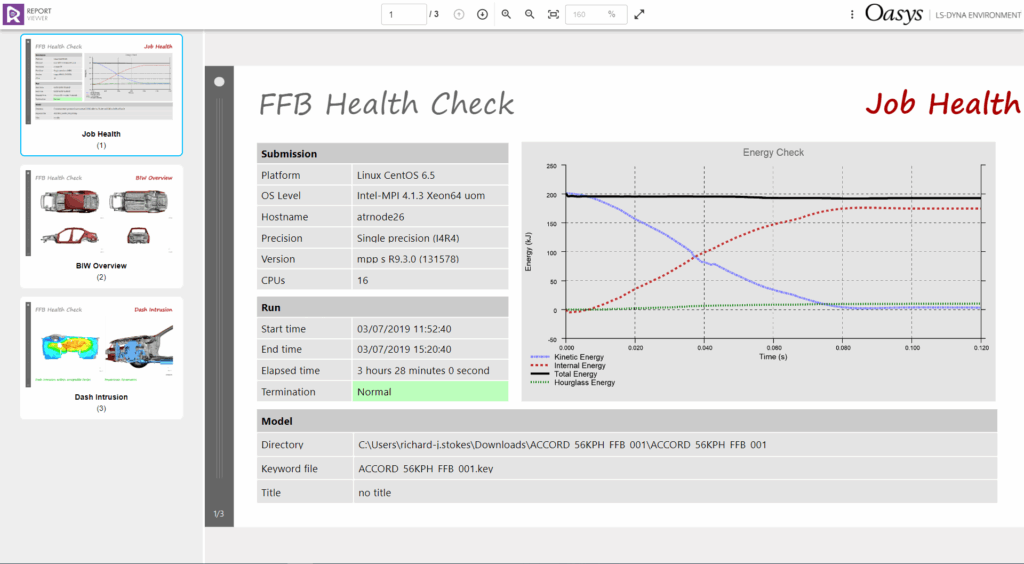This screenshot has height=564, width=1024.
Task: Enter fullscreen with the expand arrows icon
Action: click(640, 14)
